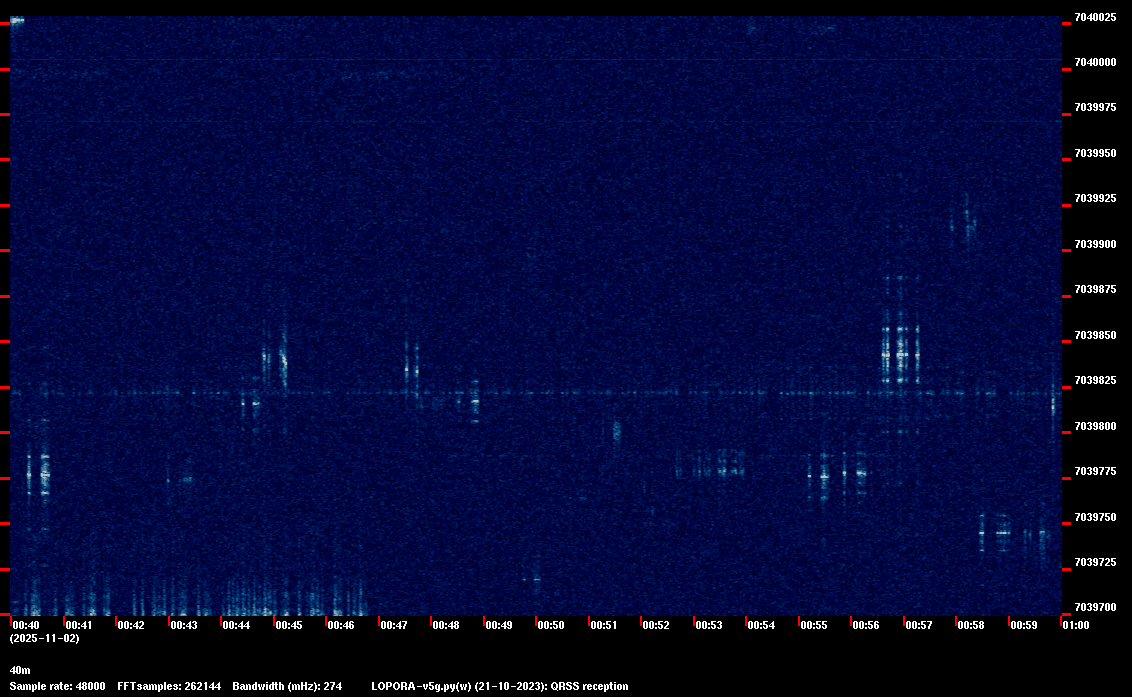
Task: Click the 00:46 time label
Action: pyautogui.click(x=341, y=625)
